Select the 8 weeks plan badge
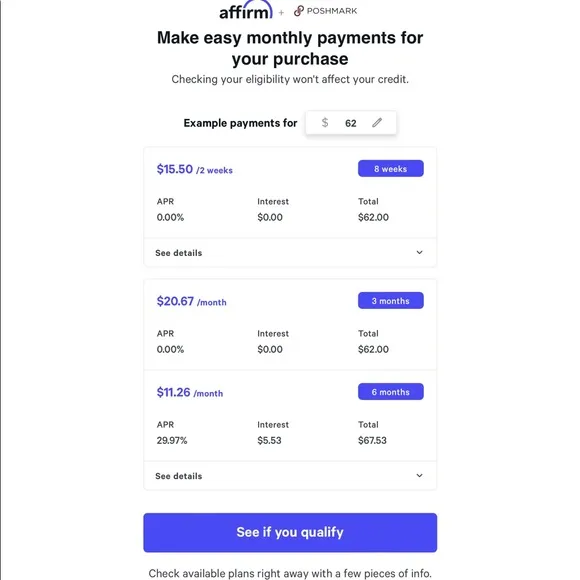This screenshot has width=580, height=580. 391,169
